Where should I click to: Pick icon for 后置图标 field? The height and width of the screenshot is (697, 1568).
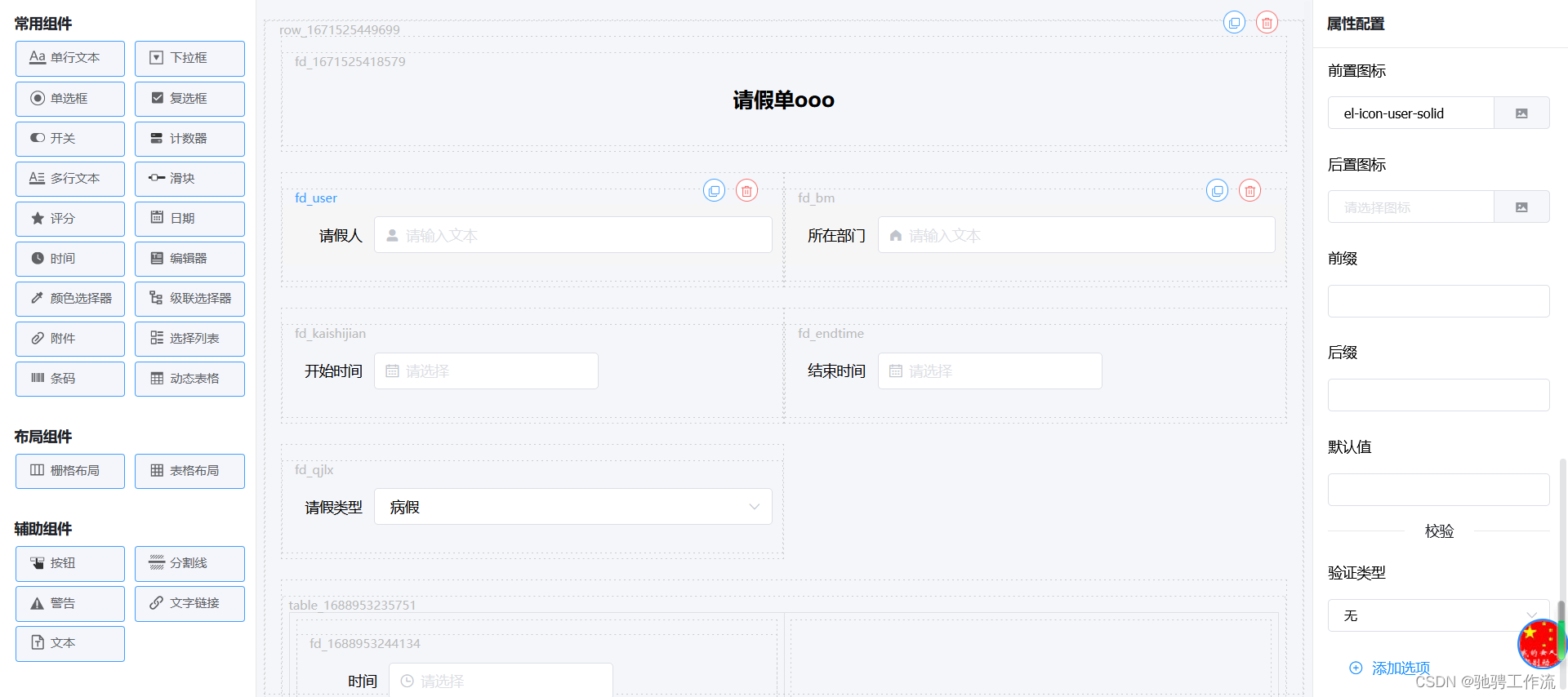(x=1521, y=207)
